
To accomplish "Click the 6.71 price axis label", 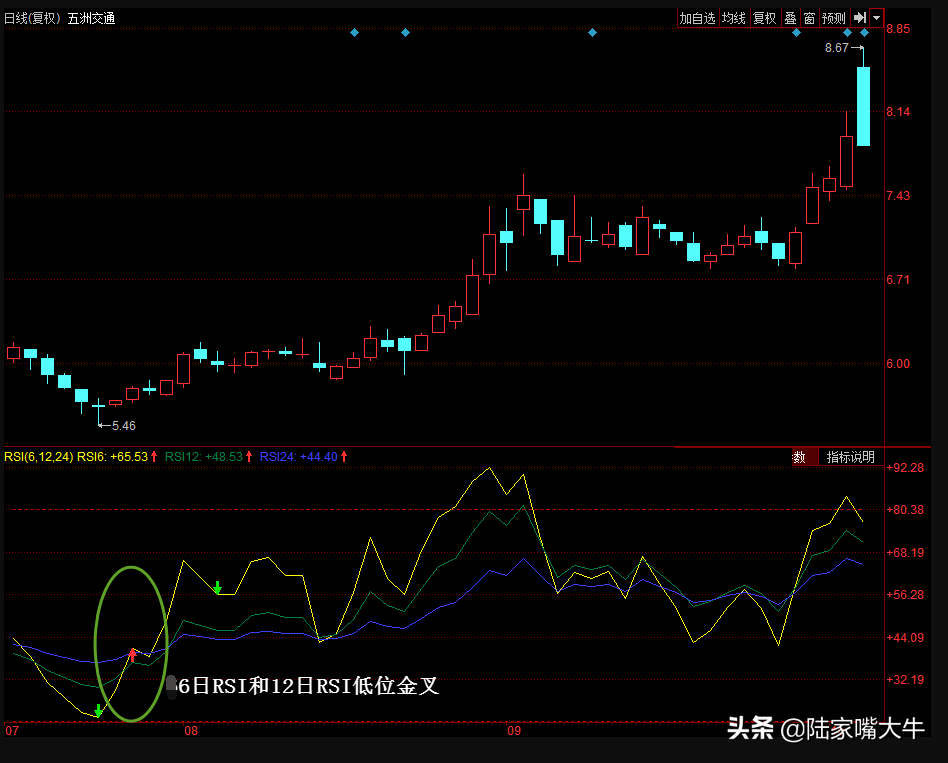I will coord(898,279).
